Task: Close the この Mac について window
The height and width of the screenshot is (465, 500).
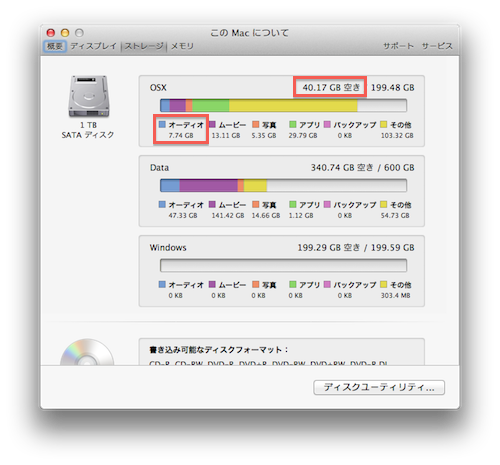Action: tap(51, 33)
